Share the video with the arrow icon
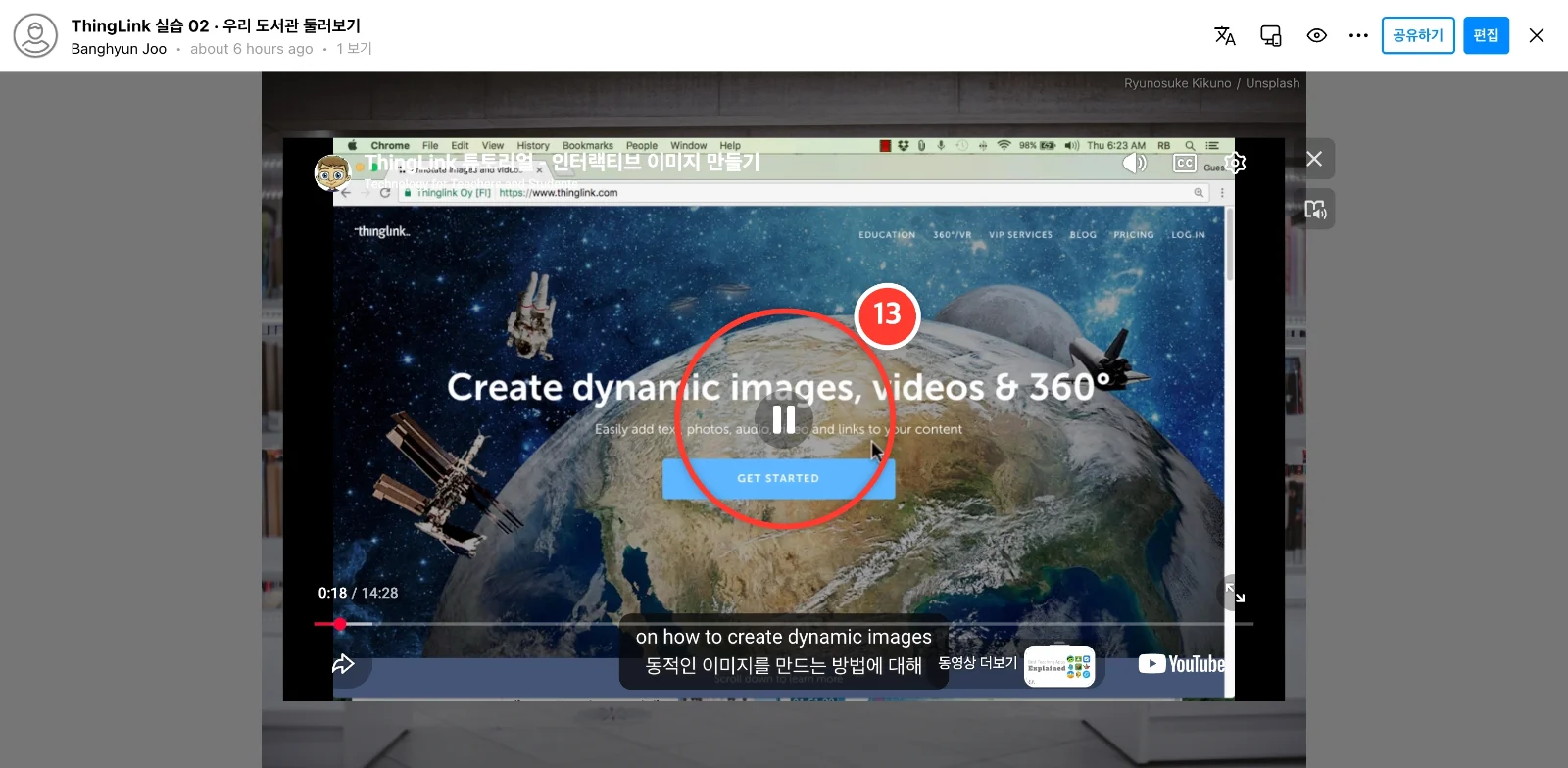This screenshot has width=1568, height=768. tap(343, 664)
